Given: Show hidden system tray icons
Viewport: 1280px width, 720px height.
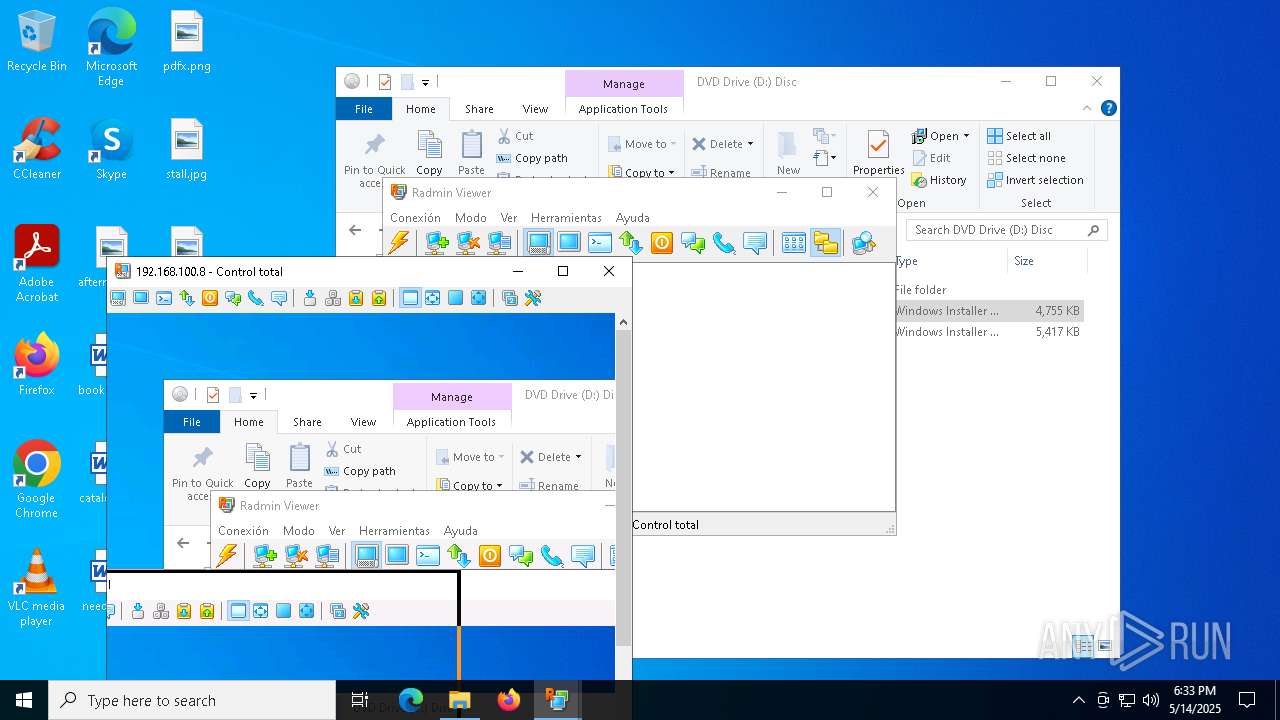Looking at the screenshot, I should pos(1078,700).
